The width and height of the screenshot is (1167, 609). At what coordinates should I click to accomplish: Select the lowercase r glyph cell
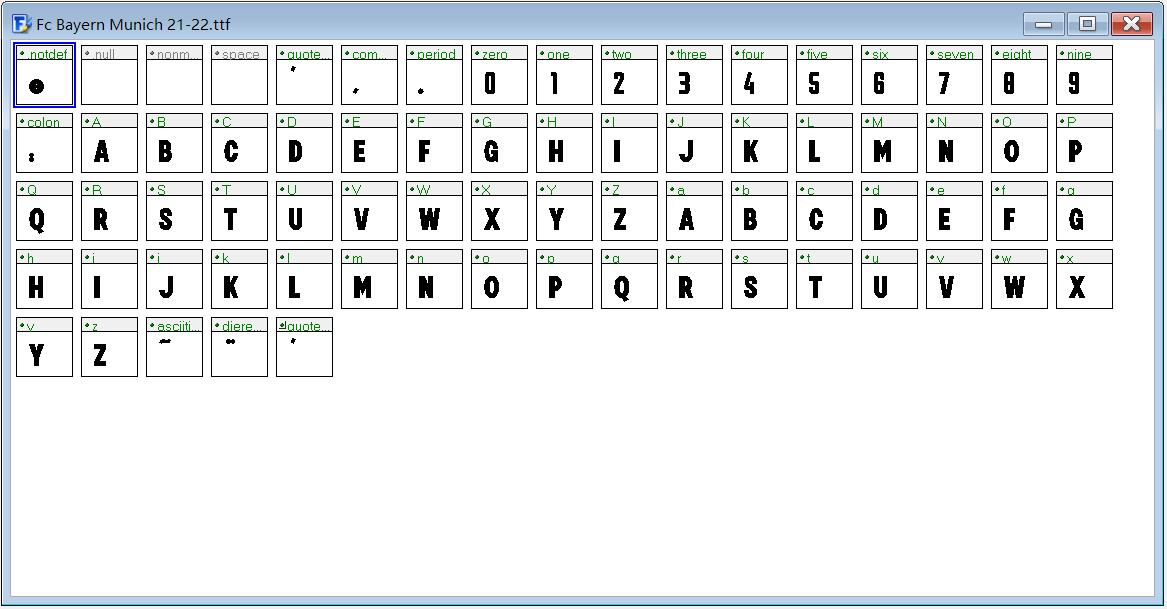coord(694,279)
